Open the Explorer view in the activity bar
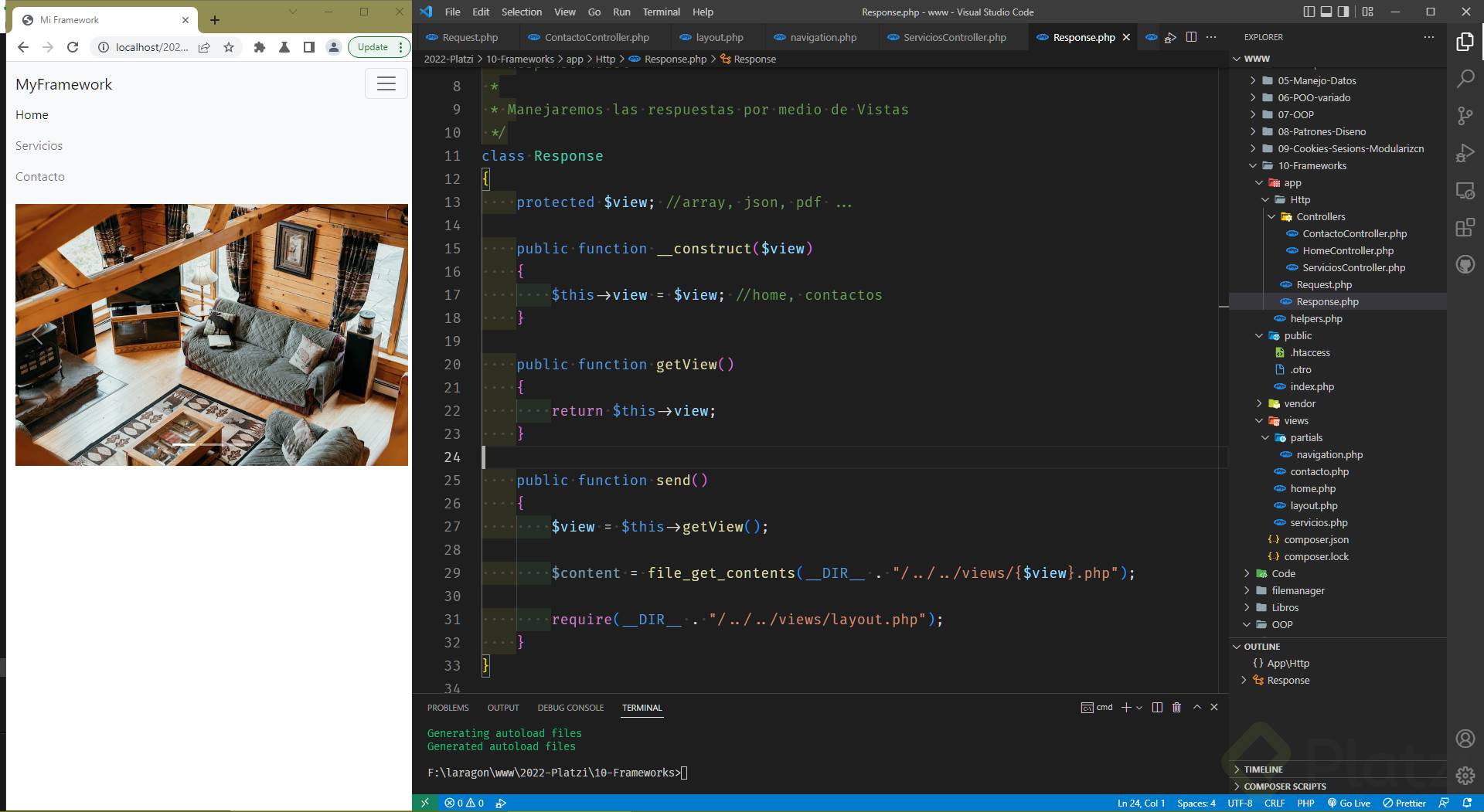This screenshot has width=1484, height=812. tap(1465, 42)
